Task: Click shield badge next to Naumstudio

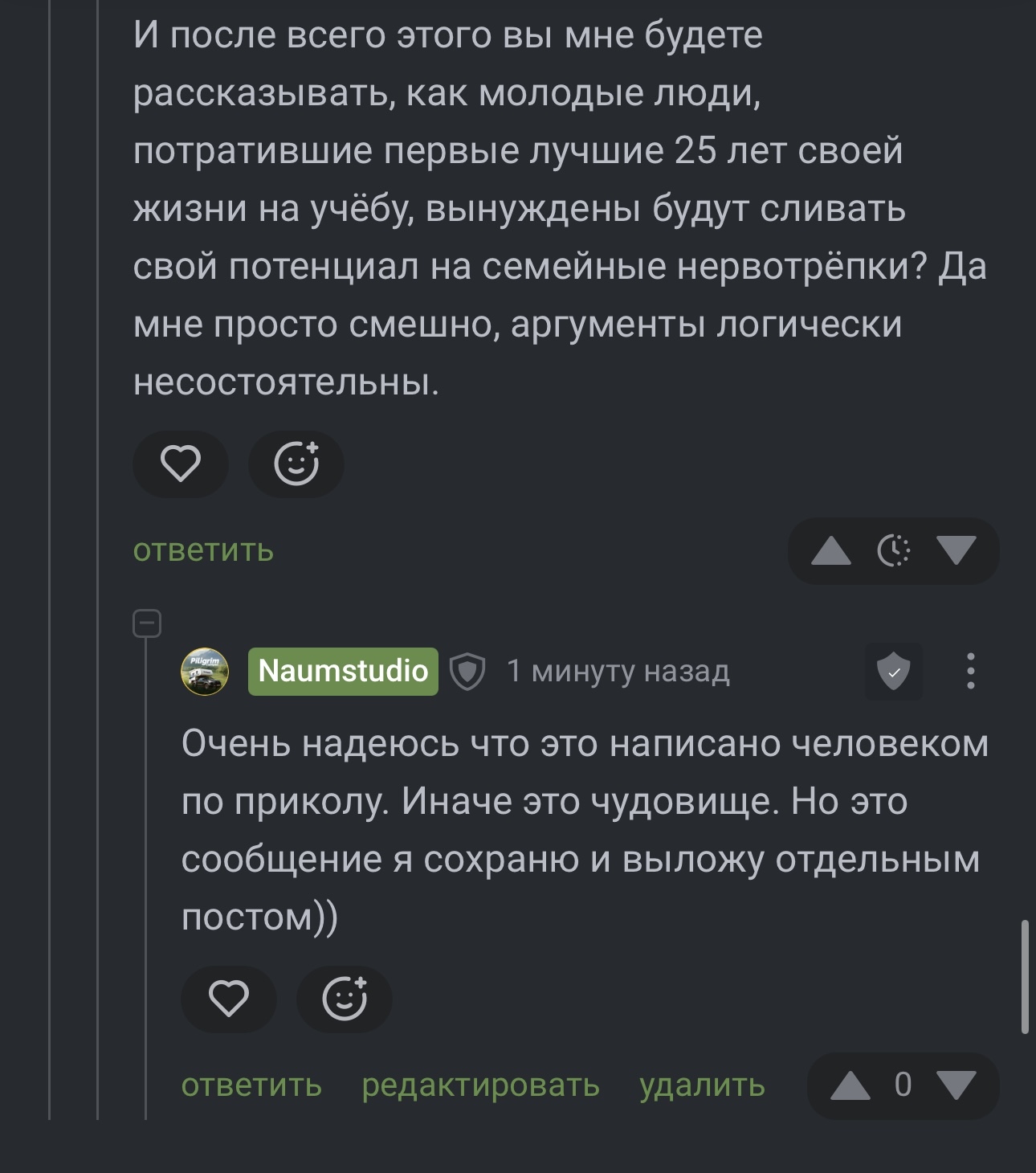Action: pos(467,672)
